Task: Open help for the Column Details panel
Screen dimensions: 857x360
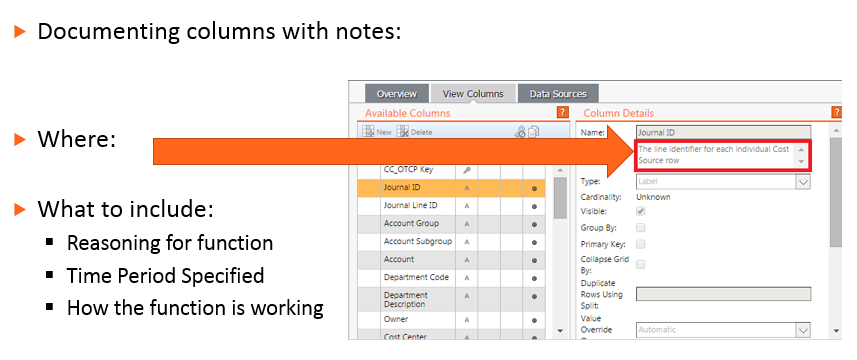Action: (x=836, y=113)
